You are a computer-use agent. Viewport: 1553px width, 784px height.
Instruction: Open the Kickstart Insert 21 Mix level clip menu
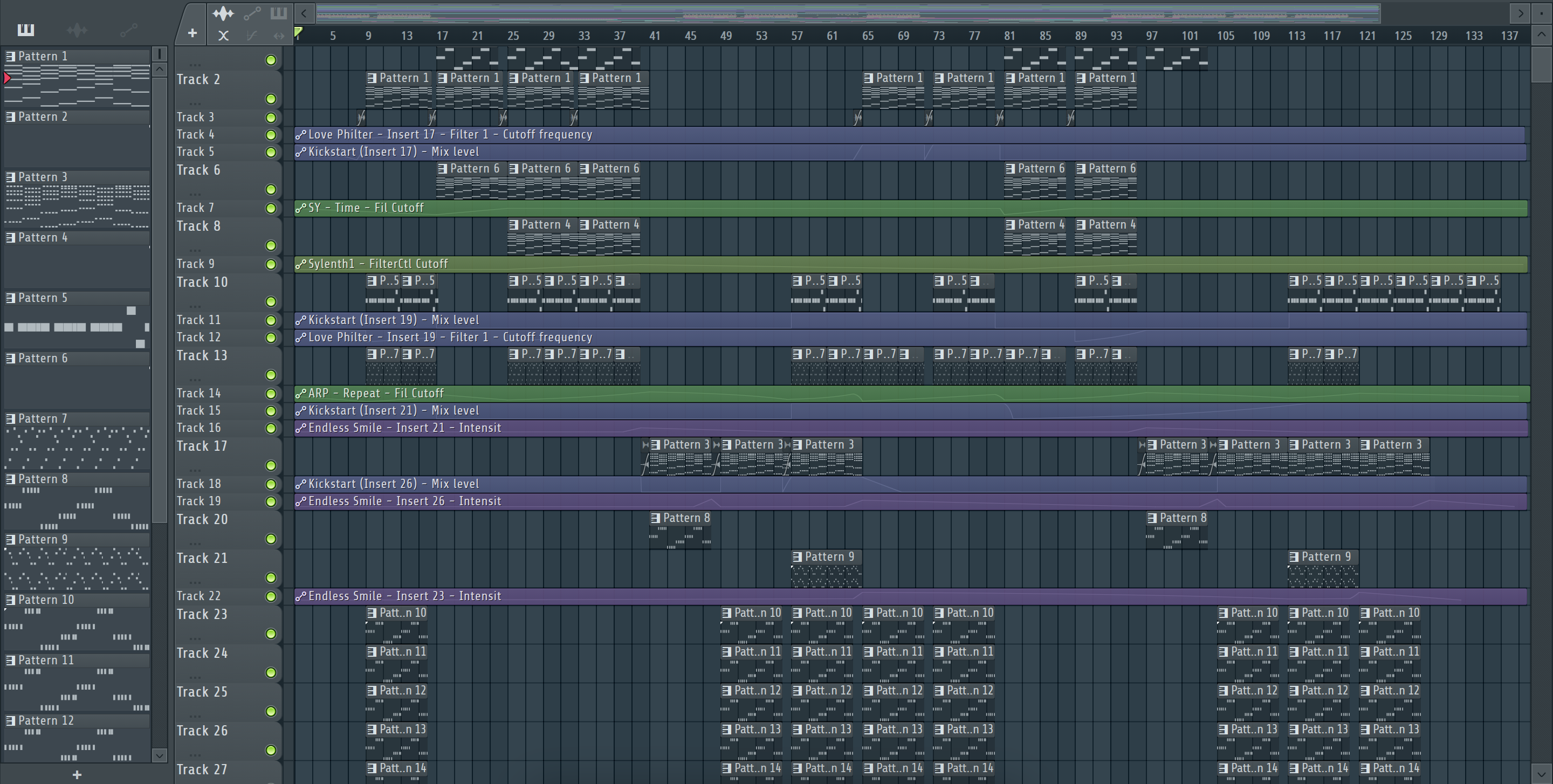[x=301, y=410]
